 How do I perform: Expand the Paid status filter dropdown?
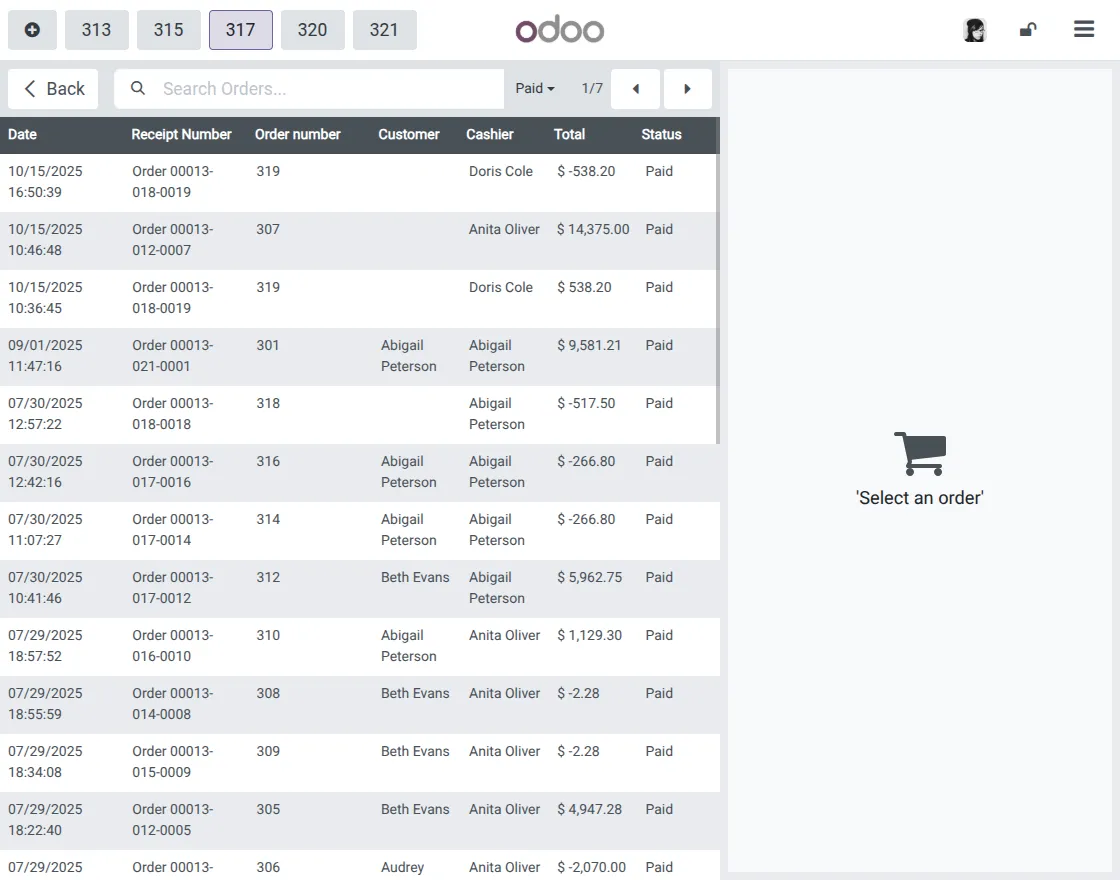(x=535, y=89)
